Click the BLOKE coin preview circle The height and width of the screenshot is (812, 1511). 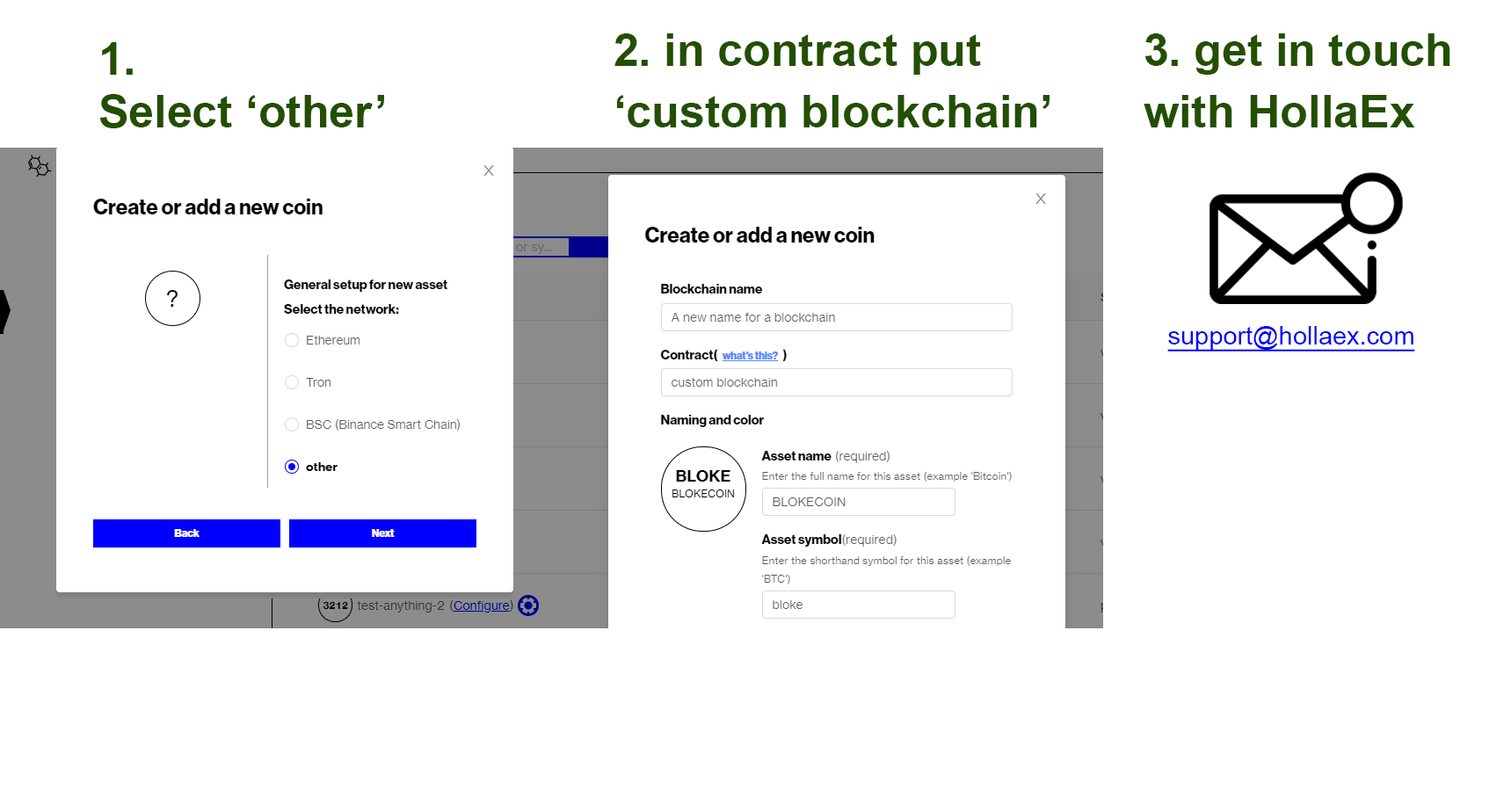tap(703, 489)
